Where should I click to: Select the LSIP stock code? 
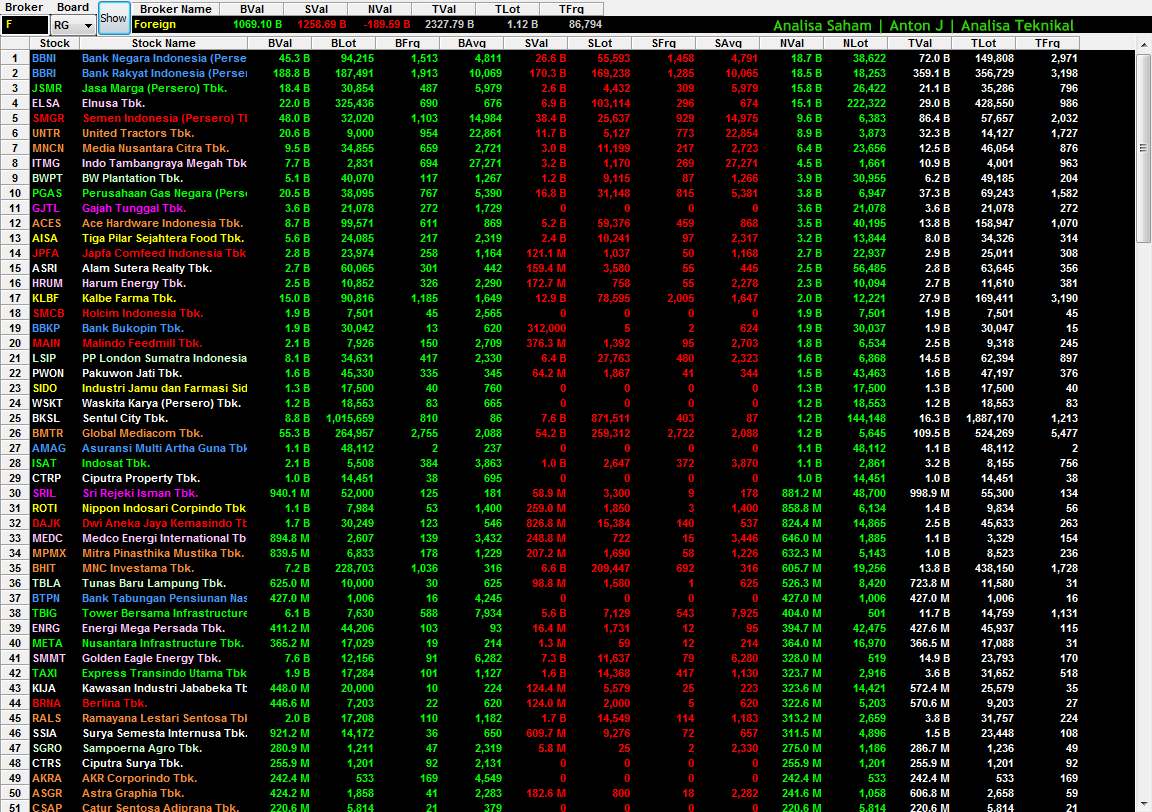[44, 358]
